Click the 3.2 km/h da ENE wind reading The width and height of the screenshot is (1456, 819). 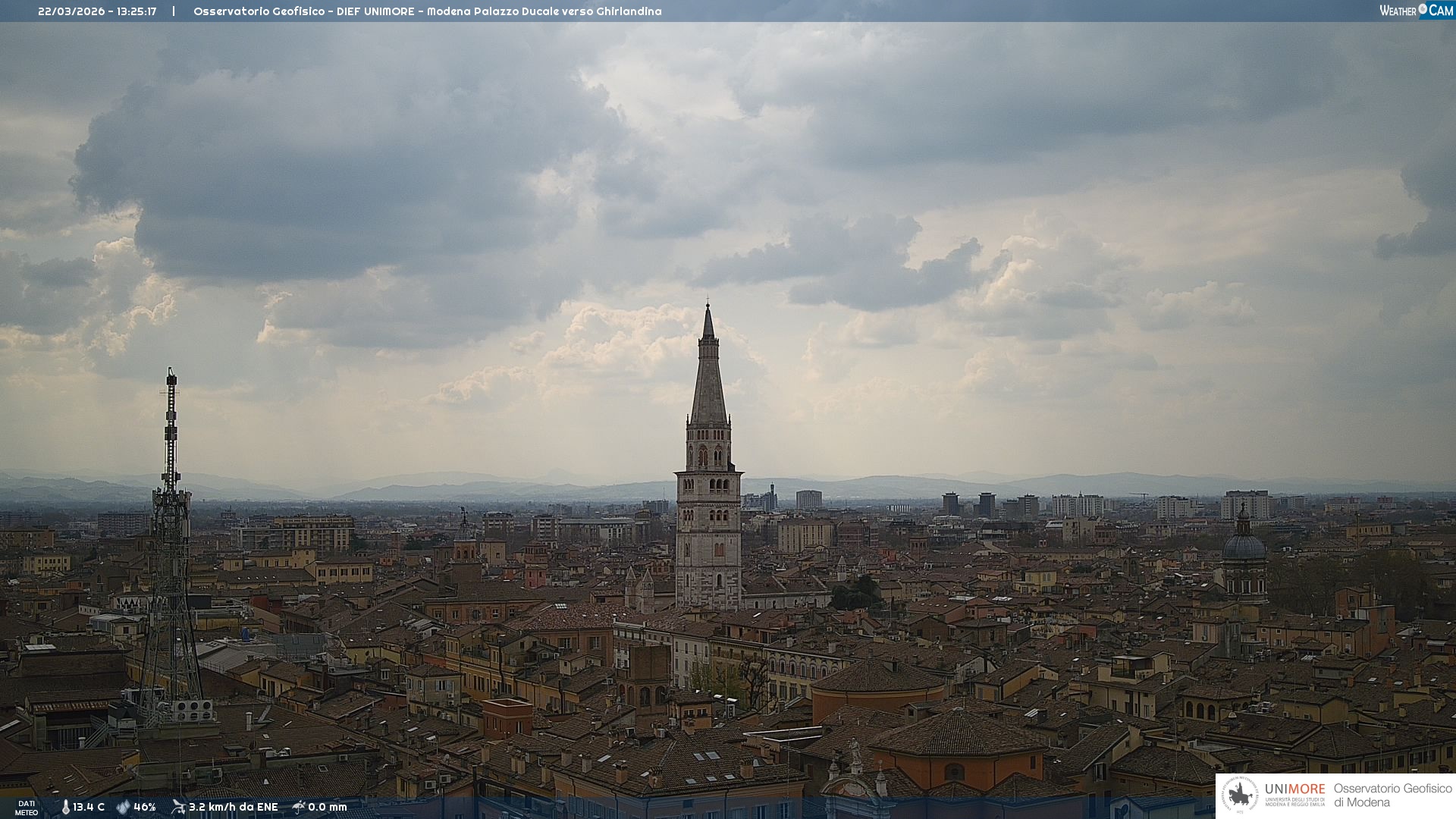pyautogui.click(x=233, y=808)
